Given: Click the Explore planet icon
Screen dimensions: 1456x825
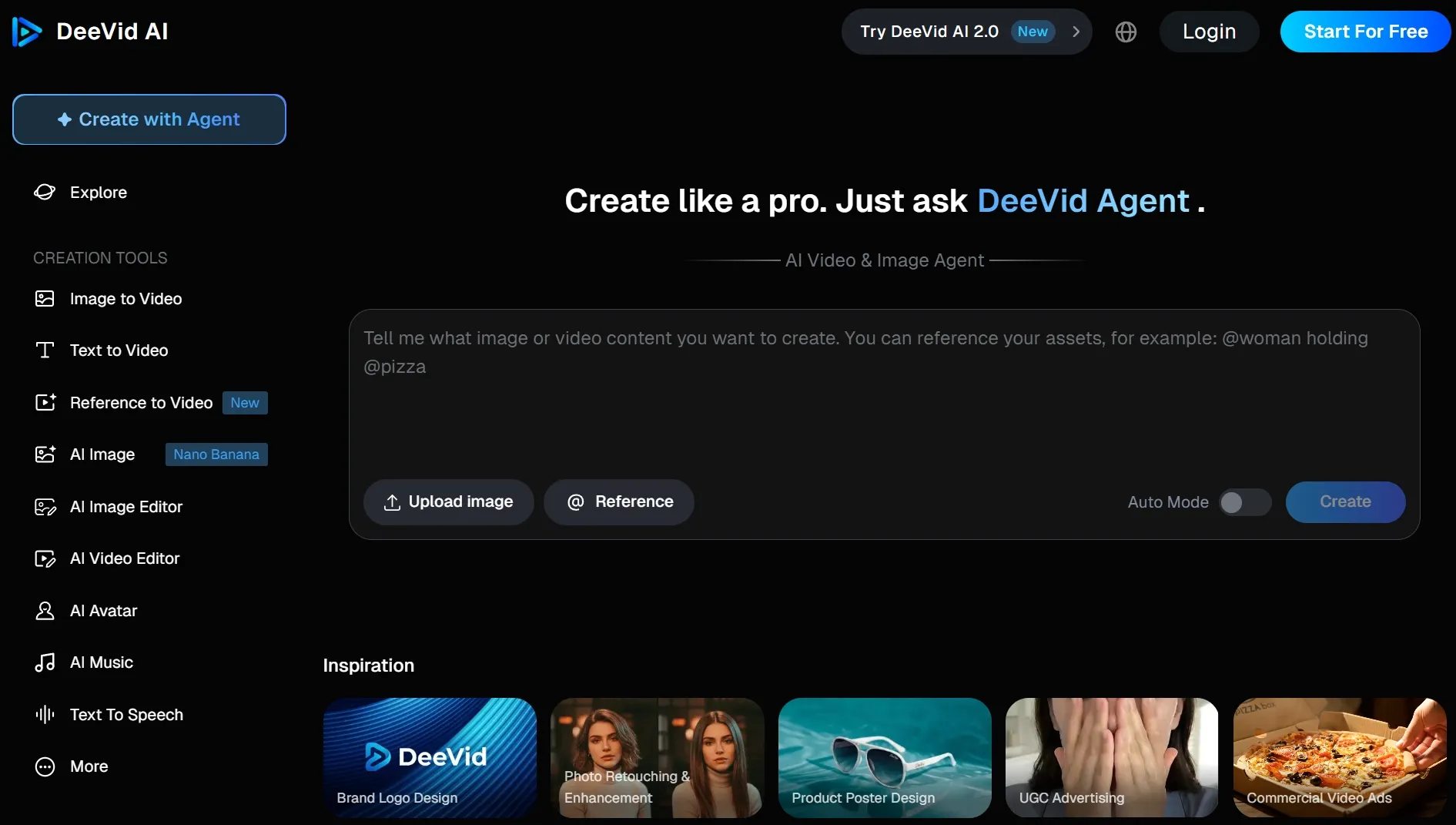Looking at the screenshot, I should tap(45, 192).
